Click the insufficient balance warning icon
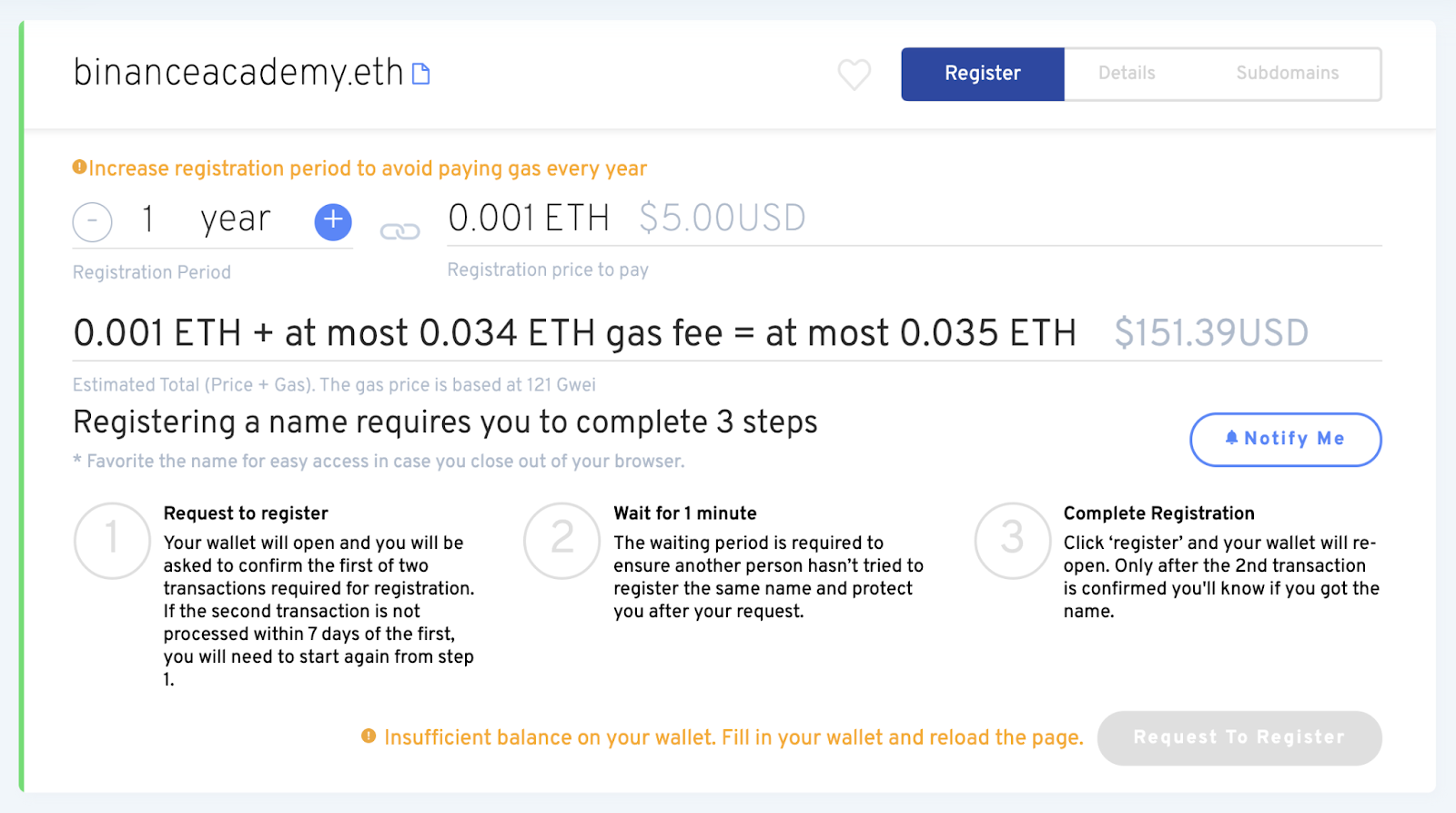This screenshot has height=813, width=1456. click(x=369, y=736)
